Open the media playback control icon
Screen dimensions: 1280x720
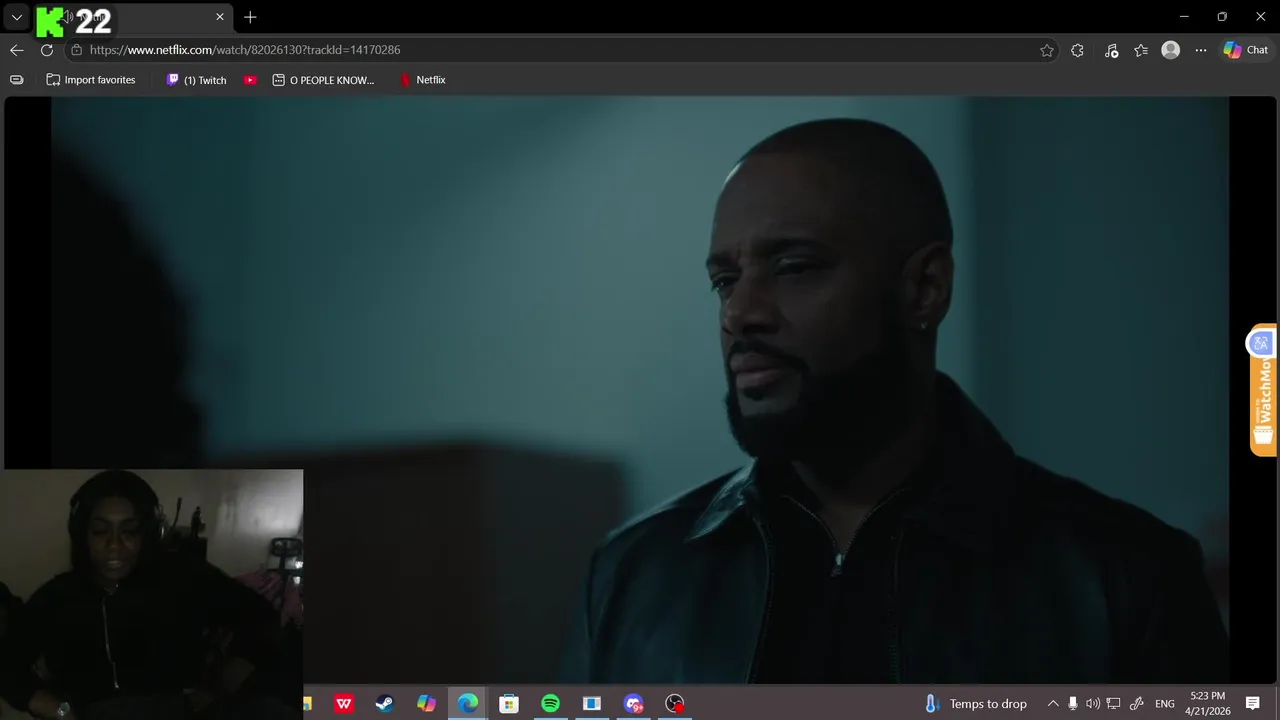1111,50
